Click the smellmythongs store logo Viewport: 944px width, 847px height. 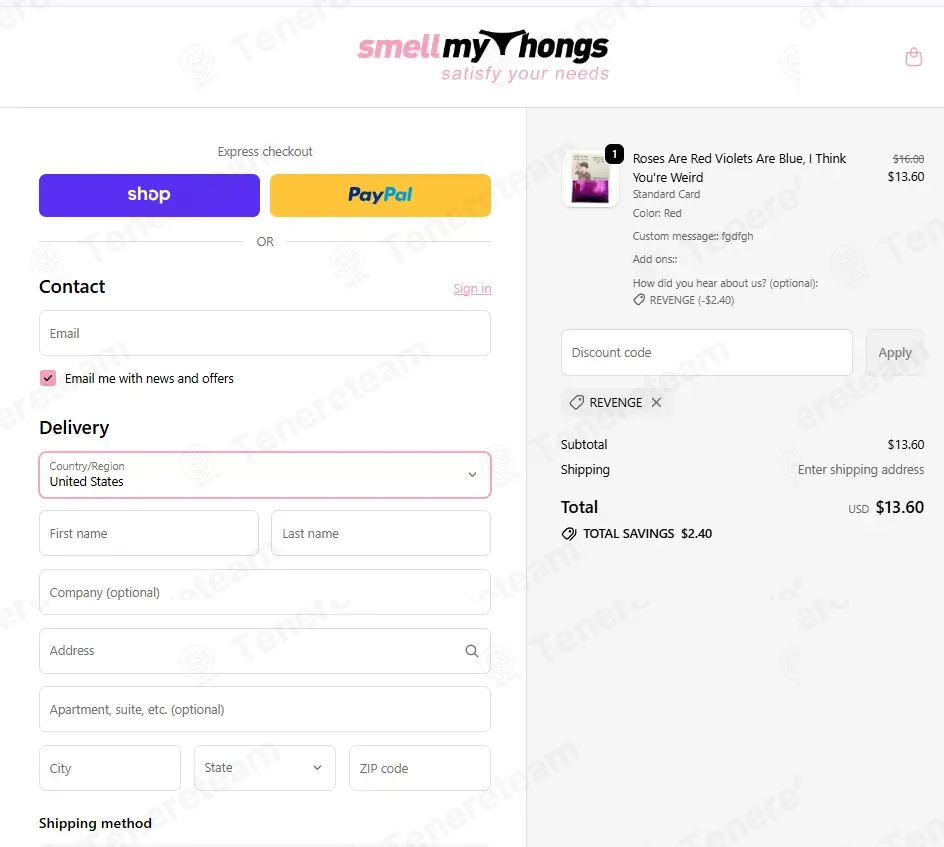pyautogui.click(x=483, y=55)
